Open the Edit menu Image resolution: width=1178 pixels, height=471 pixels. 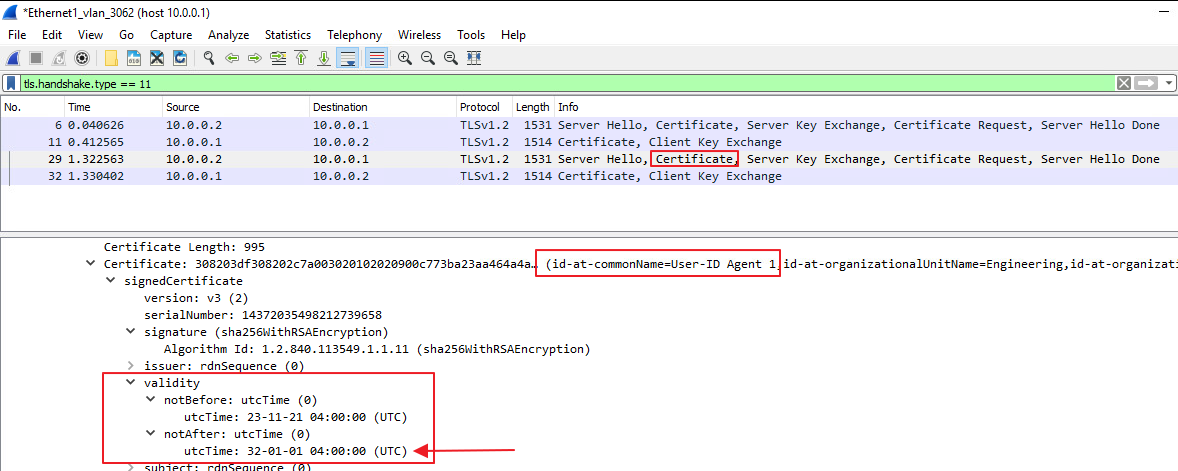coord(52,35)
